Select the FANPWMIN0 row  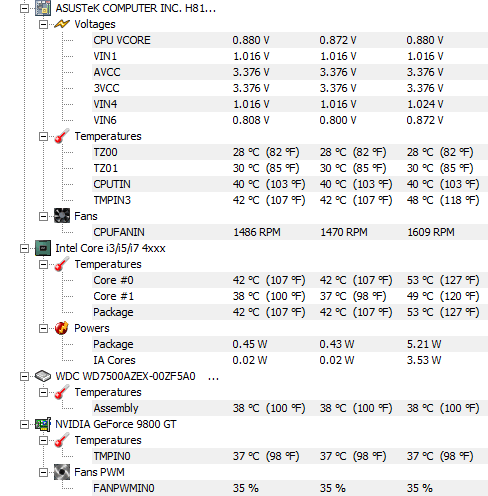point(290,488)
